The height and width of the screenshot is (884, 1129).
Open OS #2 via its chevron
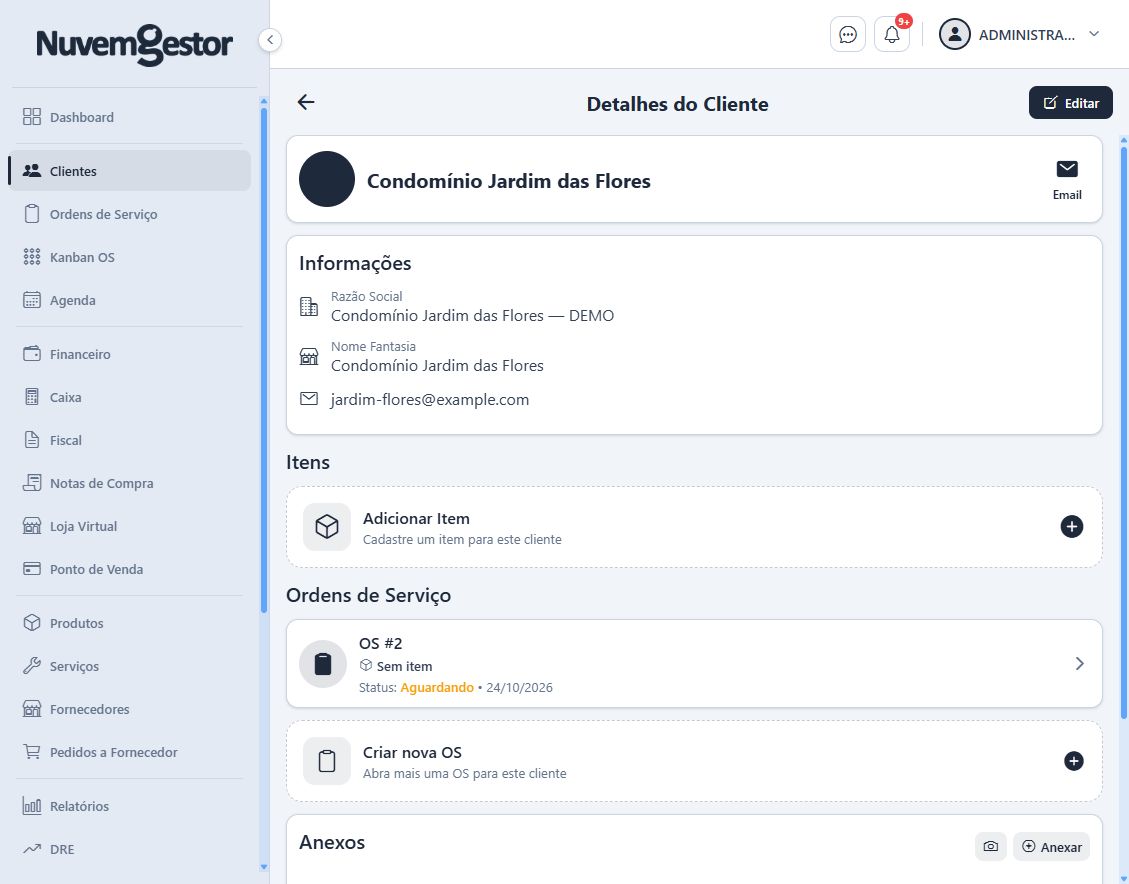coord(1079,664)
